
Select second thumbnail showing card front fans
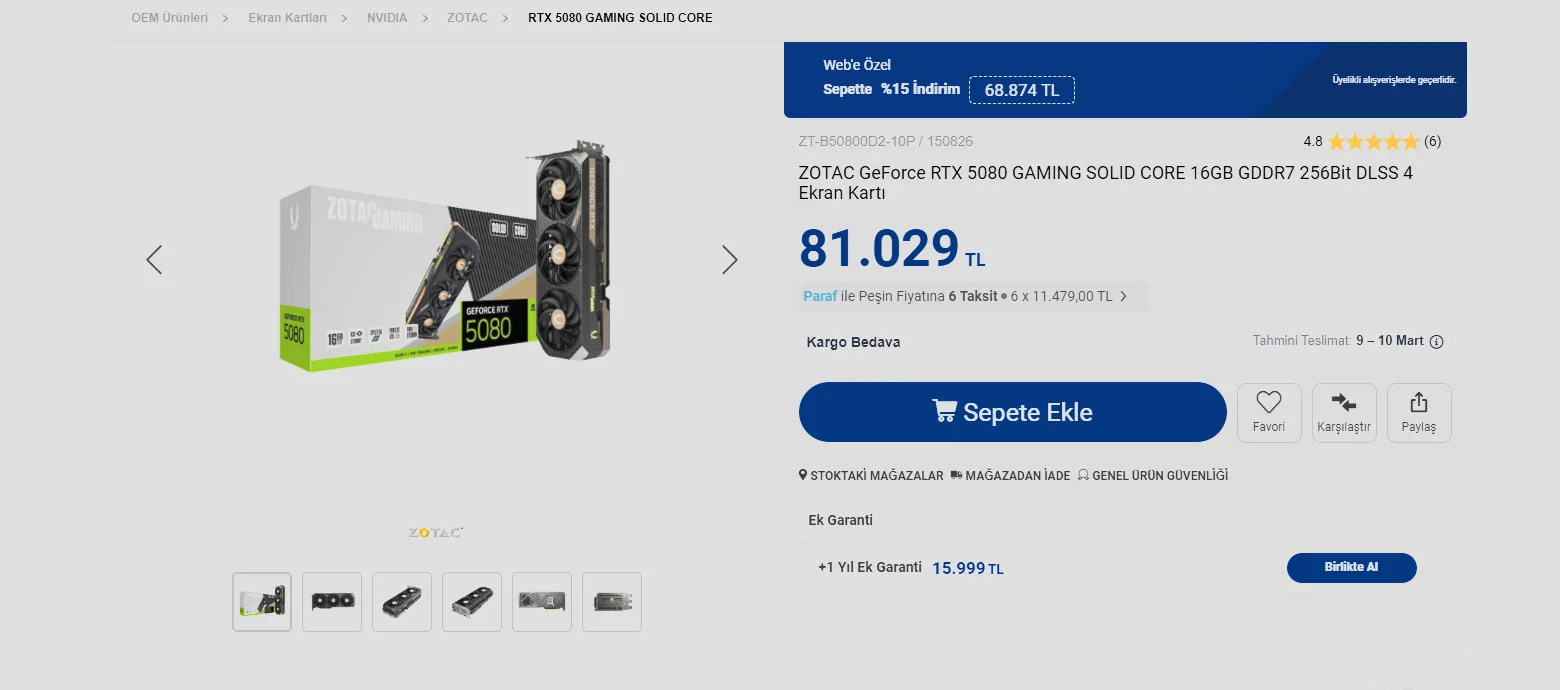332,602
